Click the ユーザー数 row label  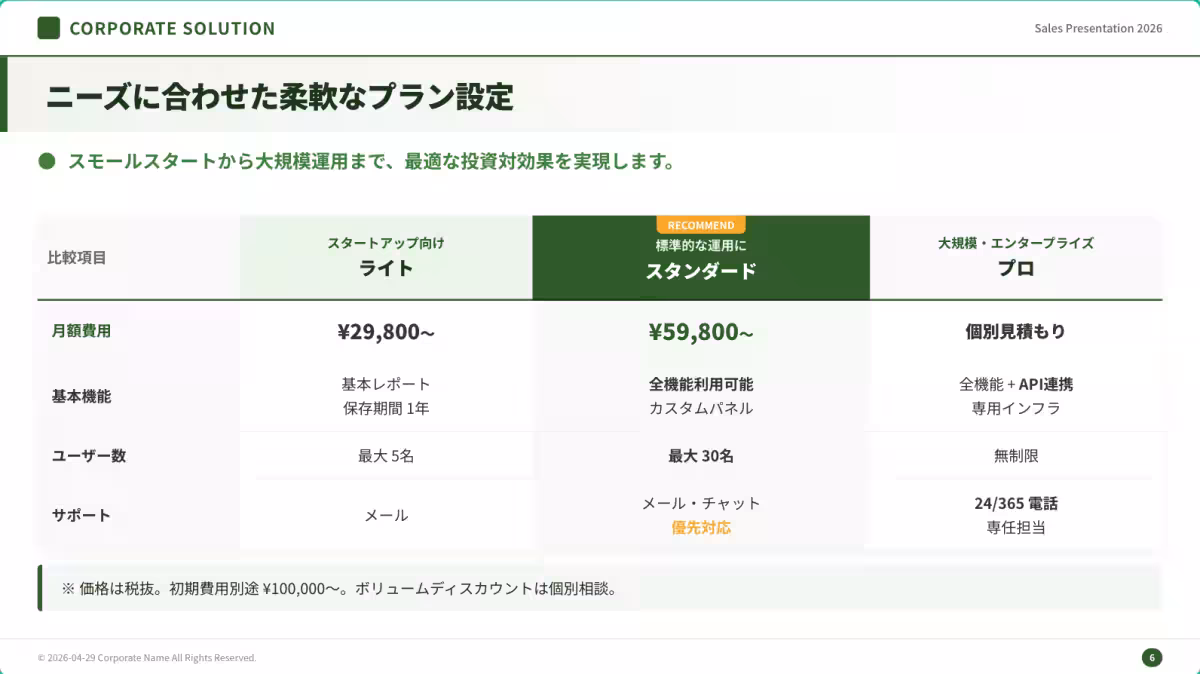click(x=88, y=456)
